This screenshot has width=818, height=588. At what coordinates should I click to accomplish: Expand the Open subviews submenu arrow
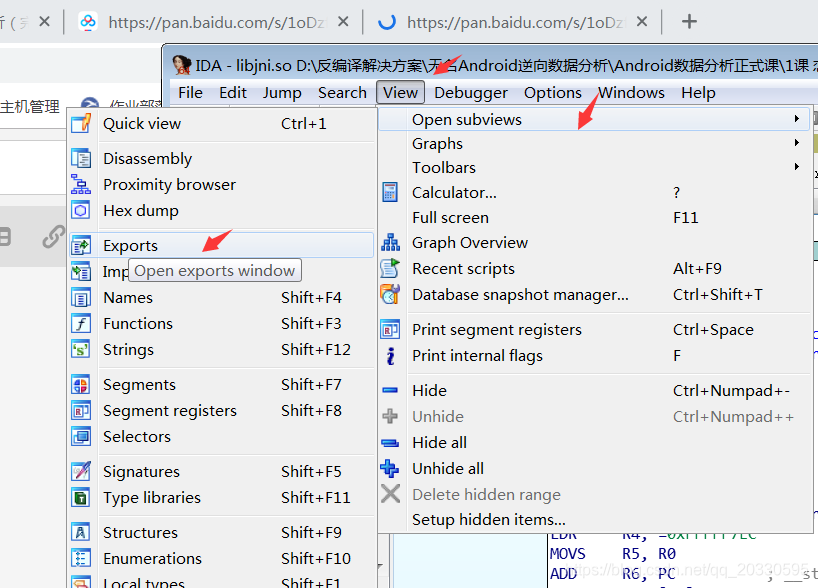click(797, 119)
